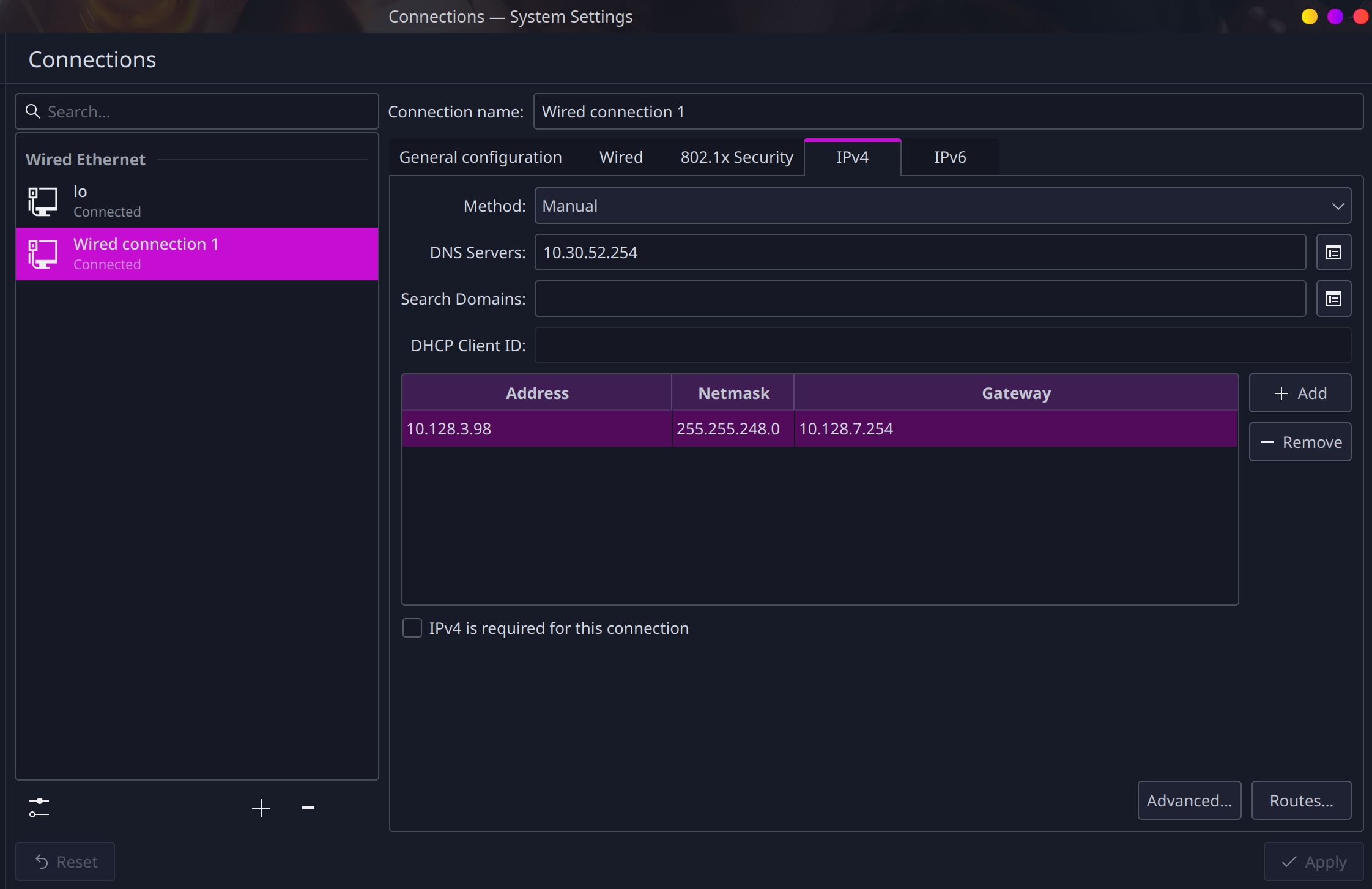Viewport: 1372px width, 889px height.
Task: Open the Search Domains list editor icon
Action: pos(1333,299)
